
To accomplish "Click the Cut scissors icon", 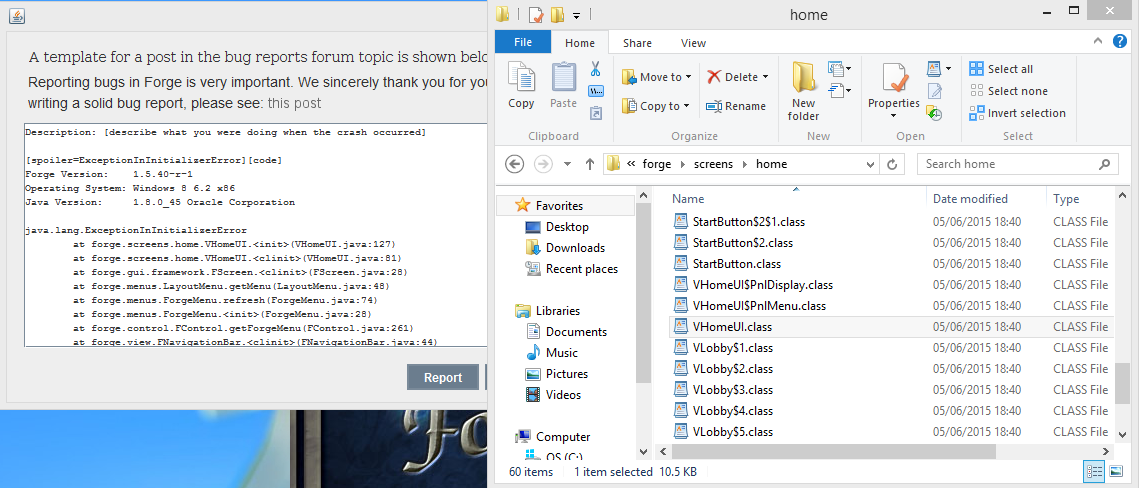I will pos(595,70).
